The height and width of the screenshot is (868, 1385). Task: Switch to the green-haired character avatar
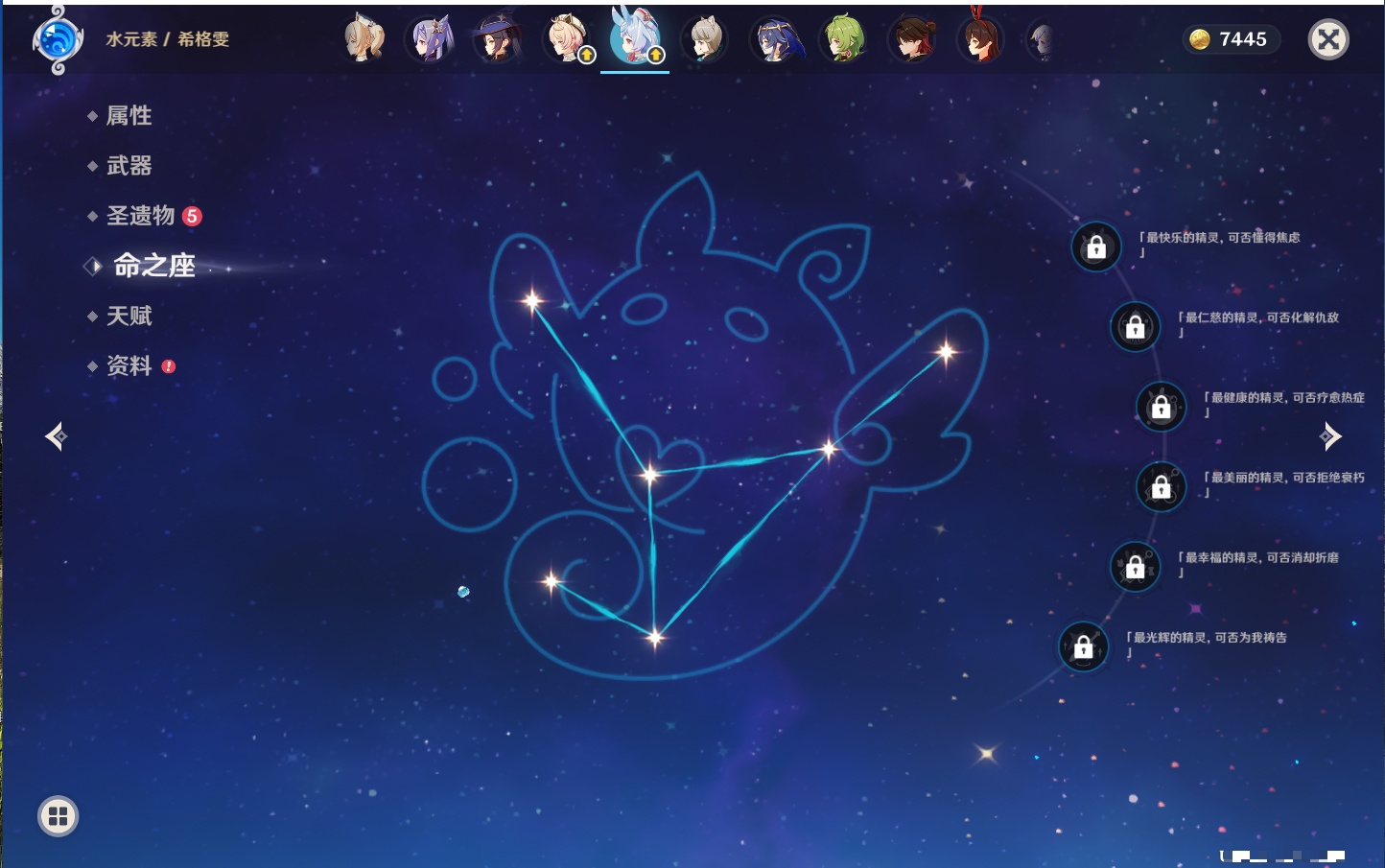pyautogui.click(x=843, y=40)
